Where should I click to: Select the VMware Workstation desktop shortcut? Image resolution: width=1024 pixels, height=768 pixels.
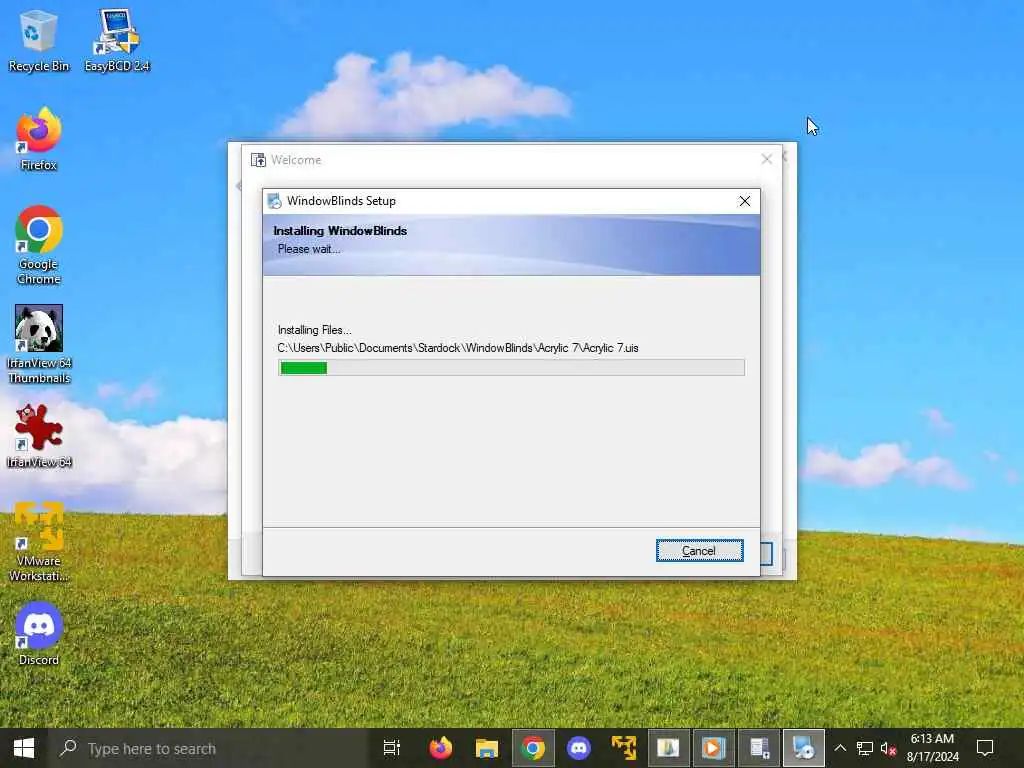click(39, 542)
